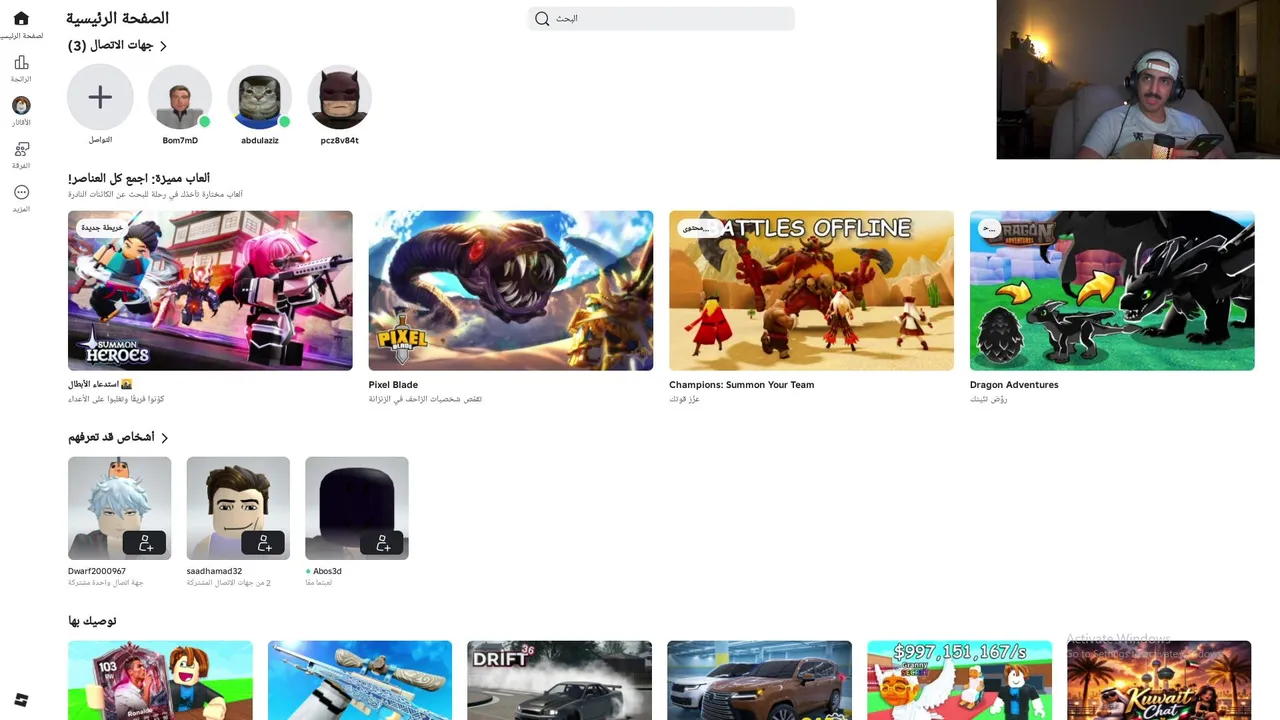Expand the 'أشخاص قد تعرفهم' section chevron
1280x720 pixels.
[165, 438]
